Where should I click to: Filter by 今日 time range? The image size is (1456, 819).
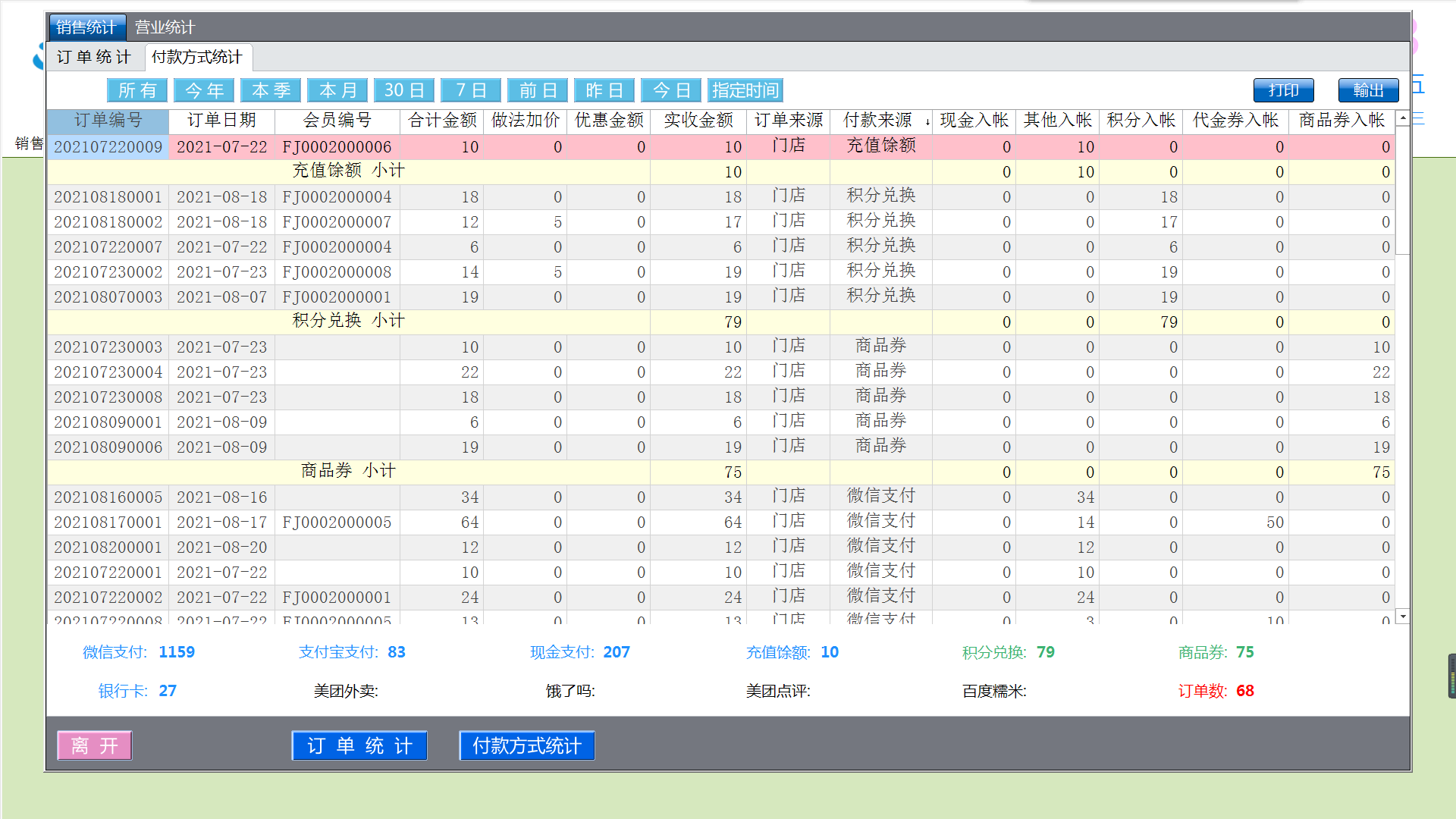click(671, 90)
